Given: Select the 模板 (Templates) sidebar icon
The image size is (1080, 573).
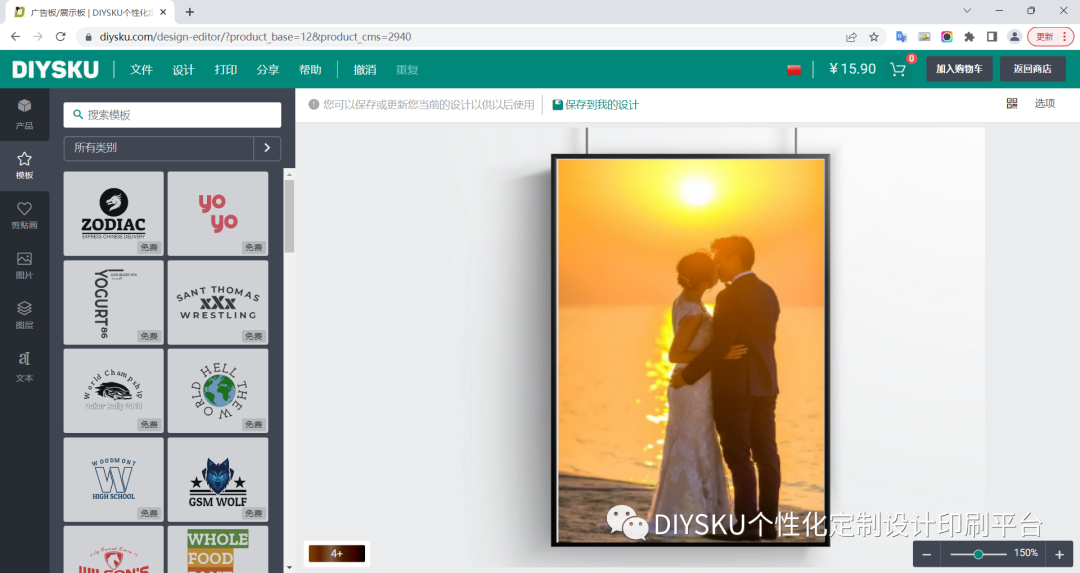Looking at the screenshot, I should coord(24,165).
